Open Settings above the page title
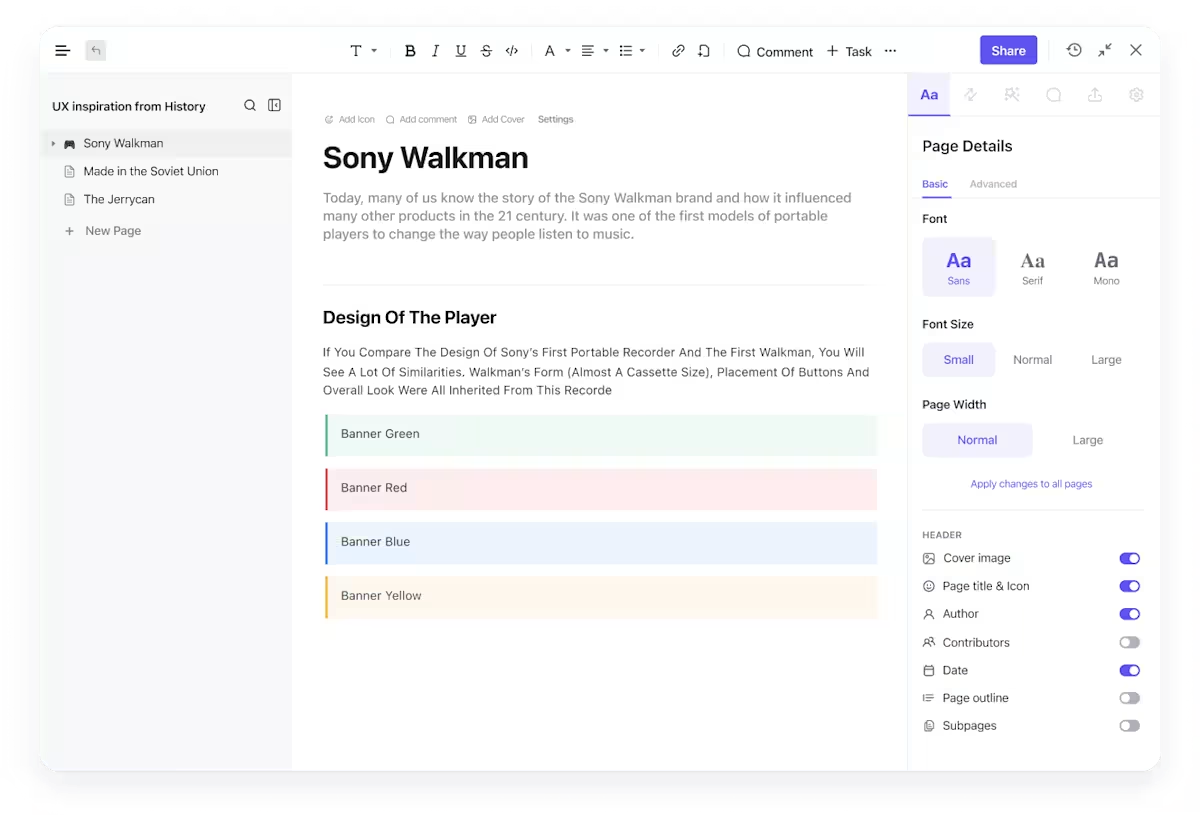Image resolution: width=1200 pixels, height=822 pixels. tap(556, 119)
